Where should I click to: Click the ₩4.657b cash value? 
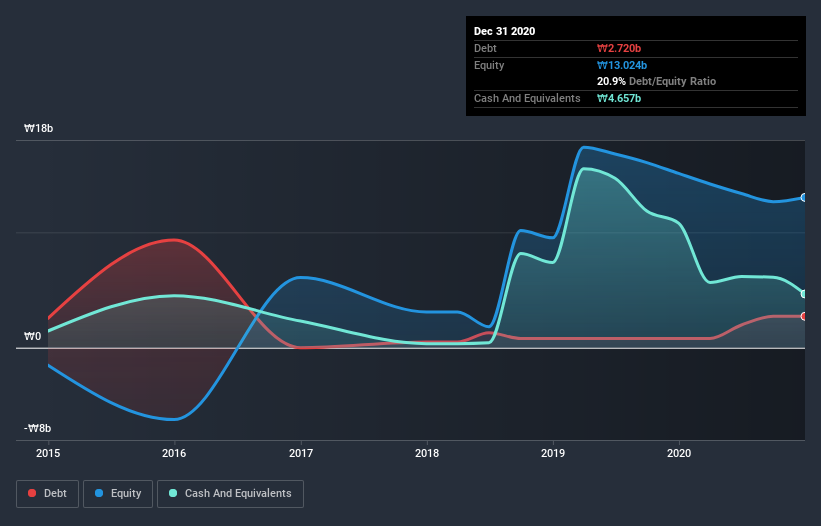(619, 98)
